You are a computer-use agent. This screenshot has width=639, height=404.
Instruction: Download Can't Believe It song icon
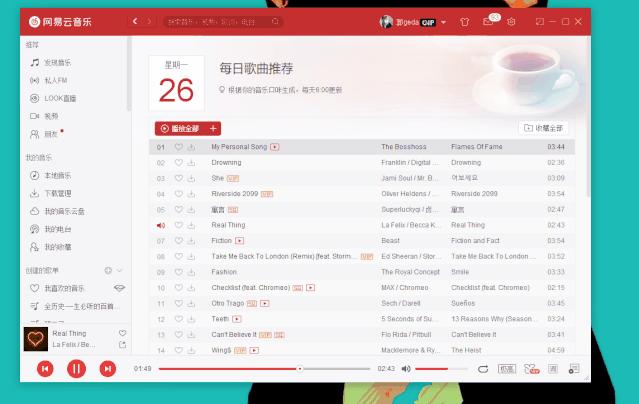click(191, 335)
